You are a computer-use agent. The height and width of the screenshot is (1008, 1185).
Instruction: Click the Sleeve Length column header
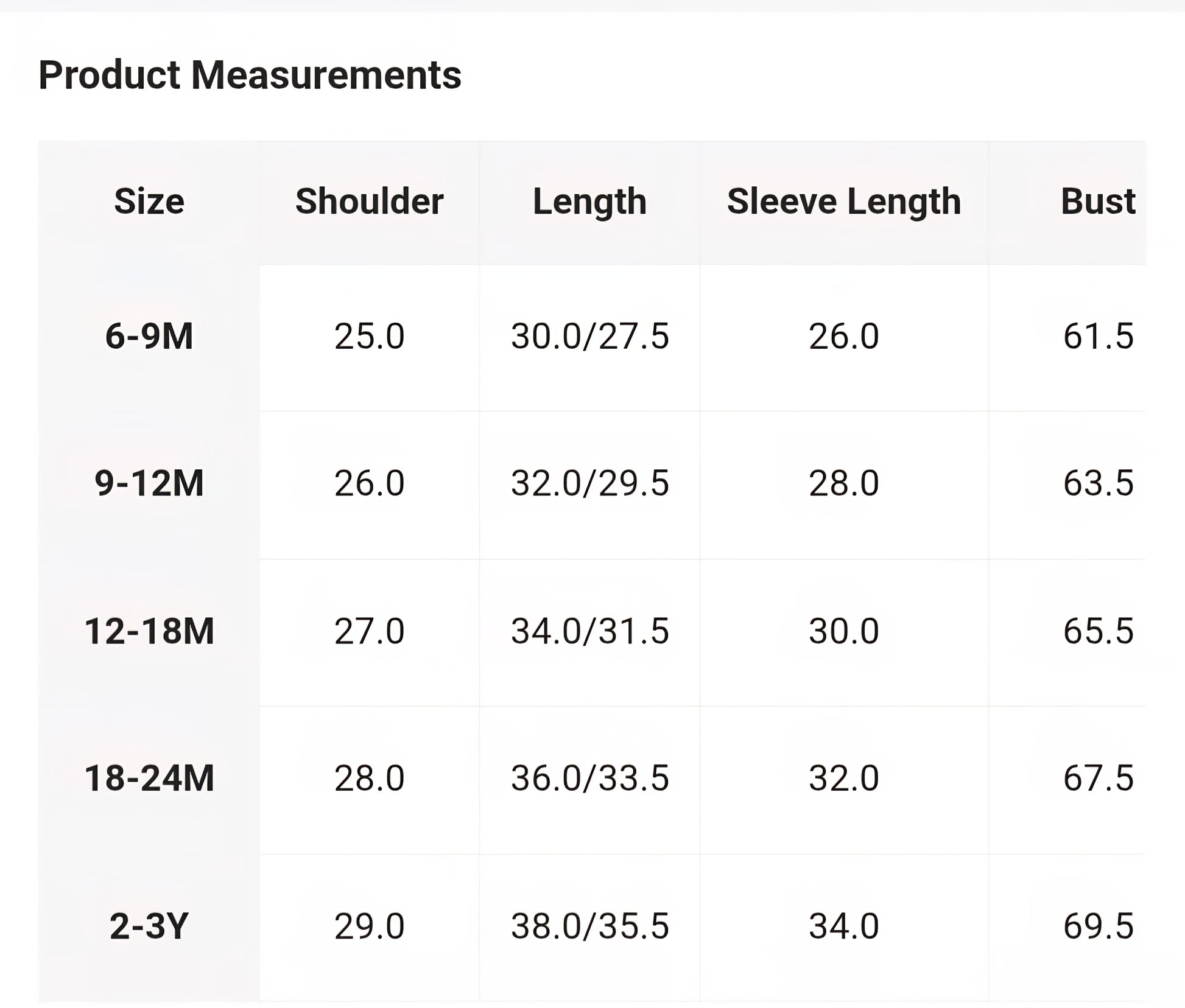click(x=844, y=201)
